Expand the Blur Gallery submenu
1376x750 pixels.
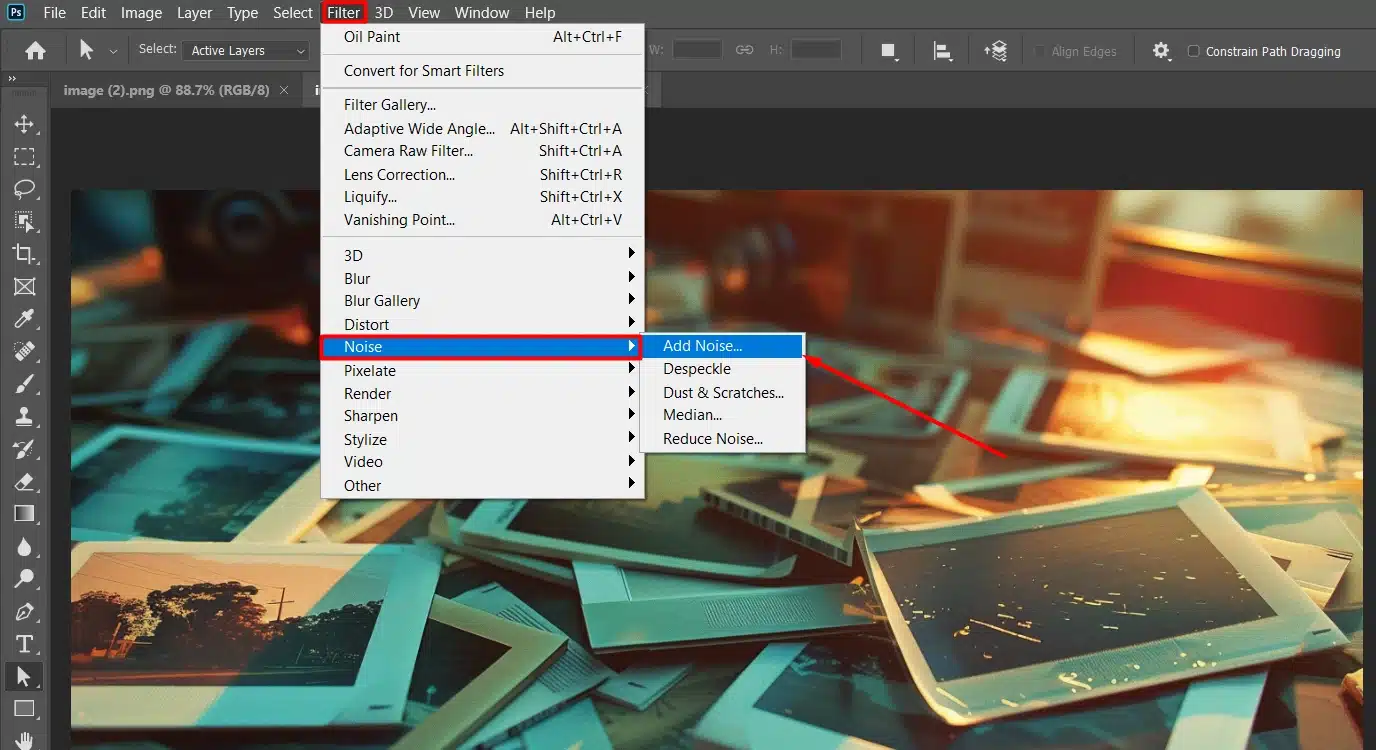coord(482,300)
